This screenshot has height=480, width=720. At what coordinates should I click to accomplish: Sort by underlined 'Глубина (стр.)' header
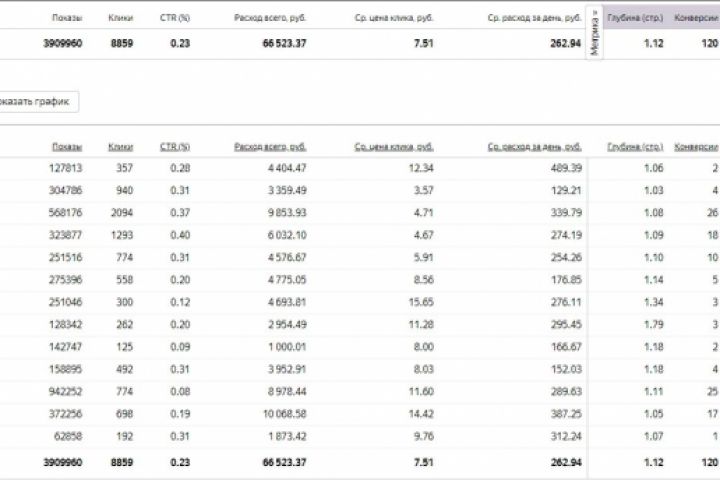(x=635, y=147)
